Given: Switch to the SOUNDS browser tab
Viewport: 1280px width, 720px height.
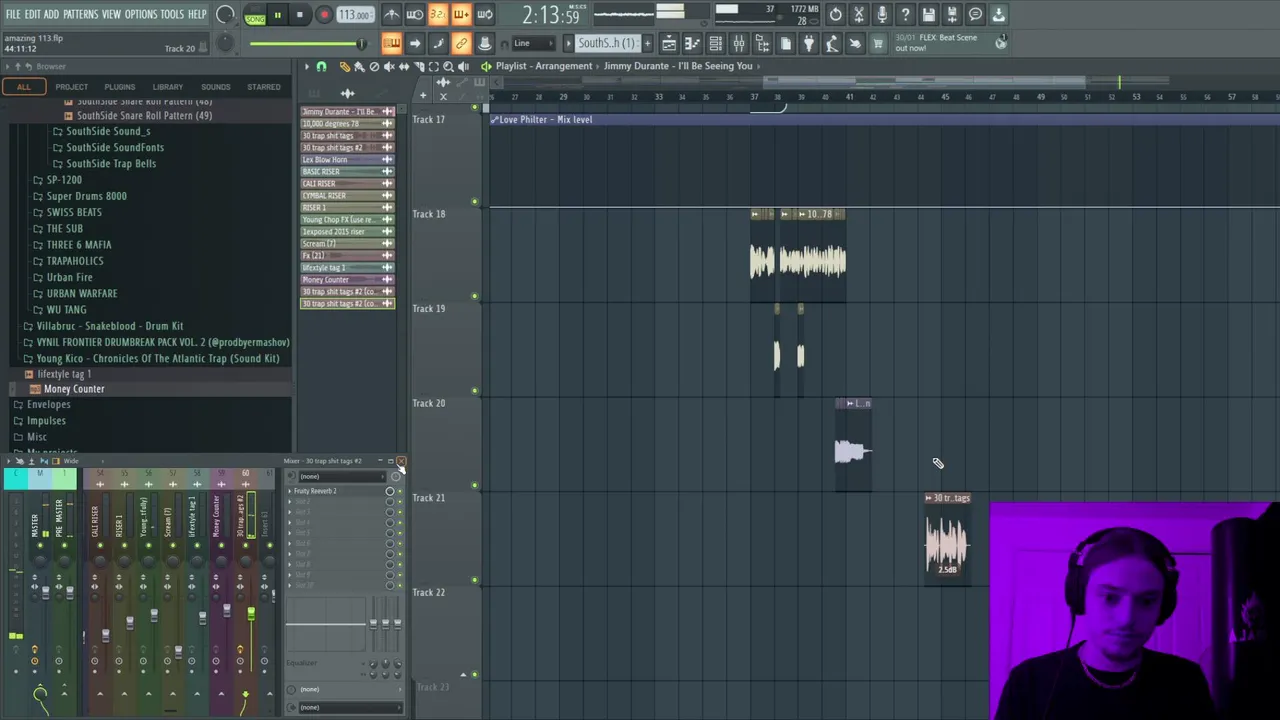Looking at the screenshot, I should 215,87.
